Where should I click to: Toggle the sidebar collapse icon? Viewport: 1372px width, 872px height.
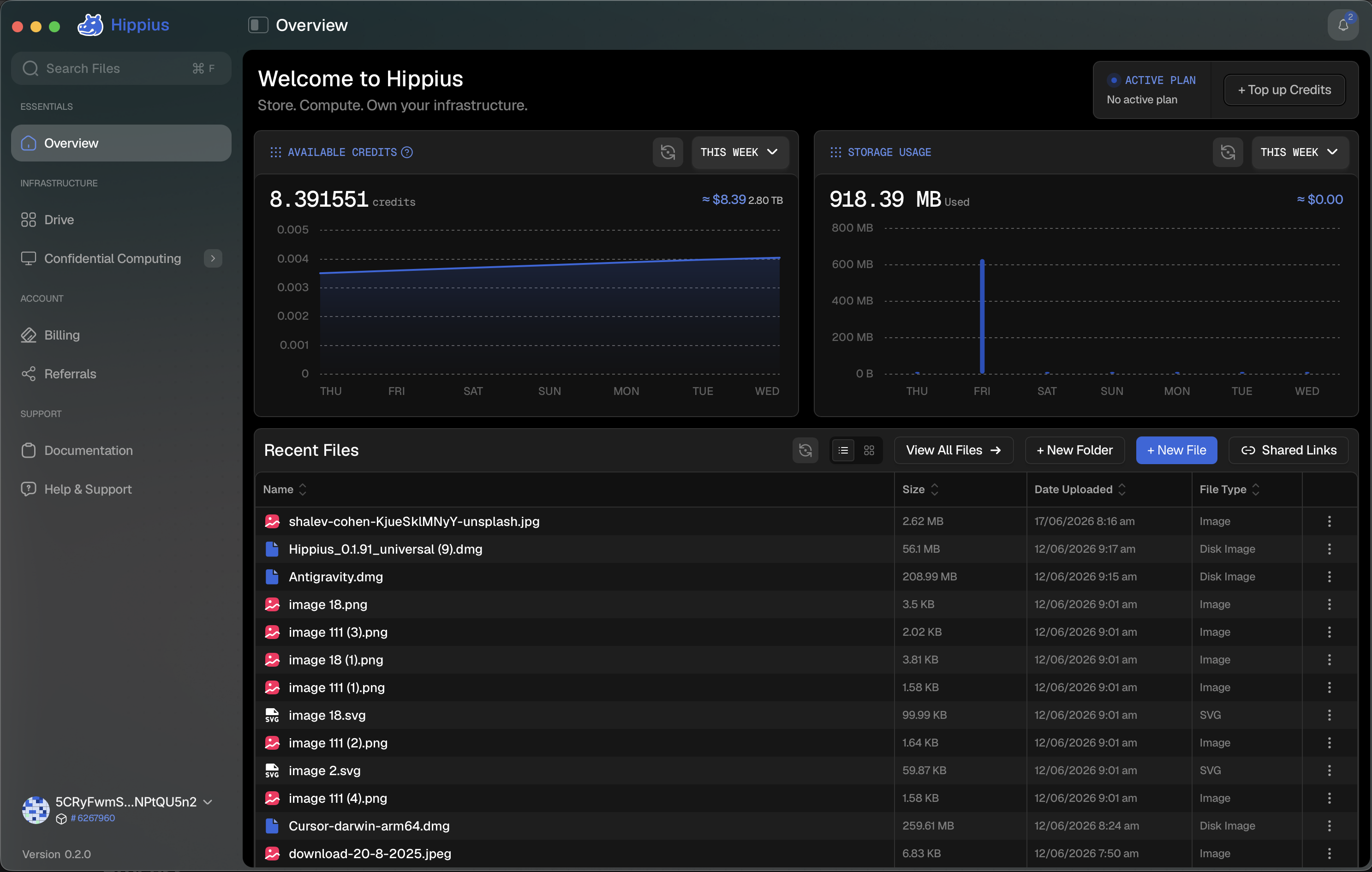[x=257, y=25]
